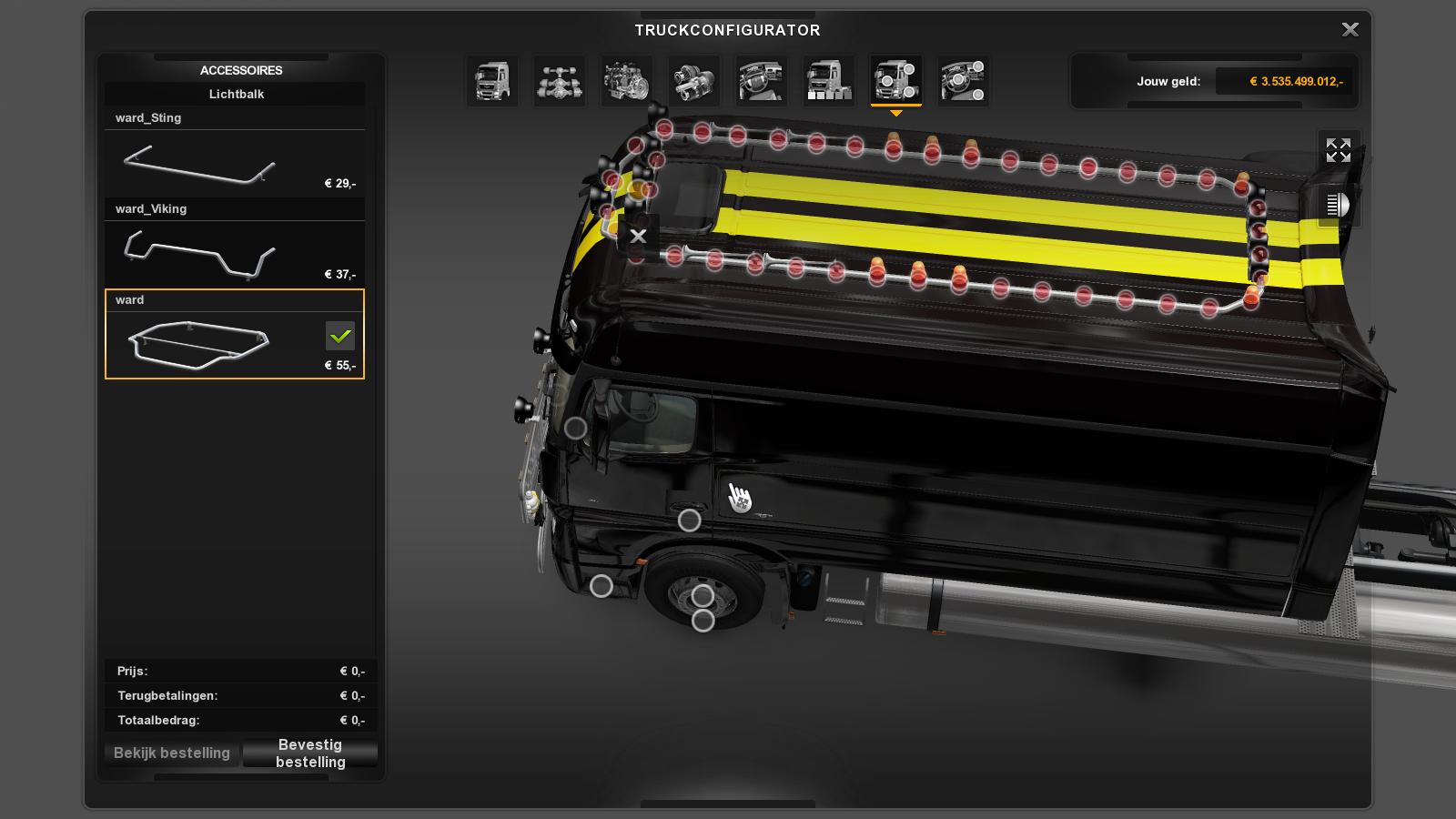Close the roof lightbar slot selection
Screen dimensions: 1456x819
pyautogui.click(x=638, y=237)
